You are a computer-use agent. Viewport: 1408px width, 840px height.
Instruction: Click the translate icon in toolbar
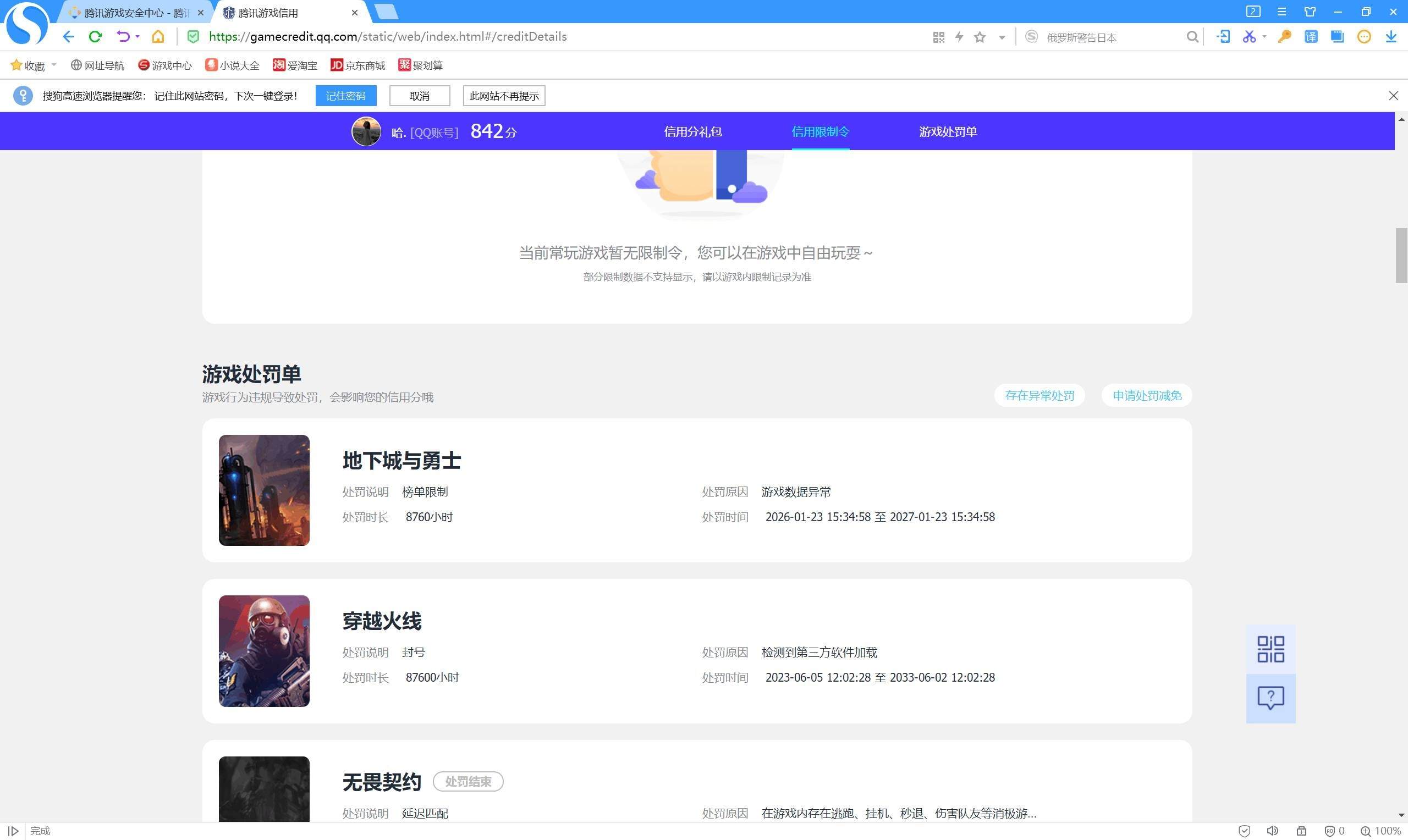pyautogui.click(x=1311, y=37)
